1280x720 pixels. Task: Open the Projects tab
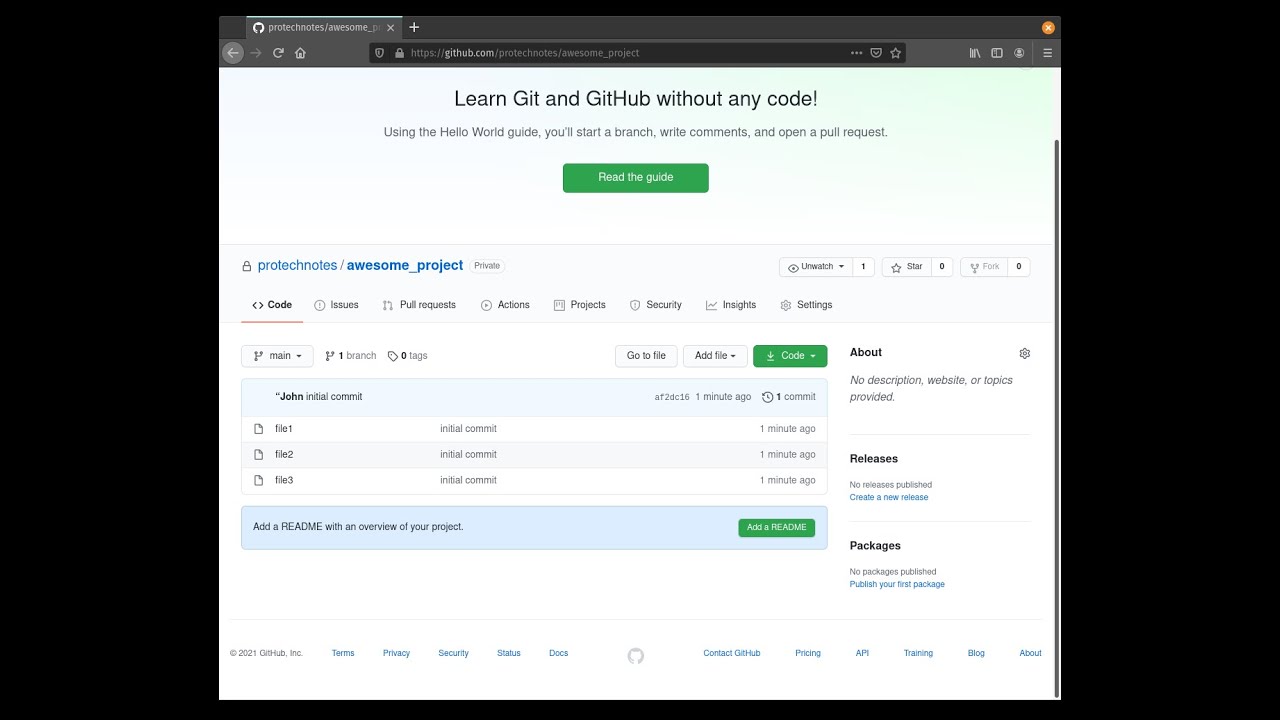coord(580,305)
